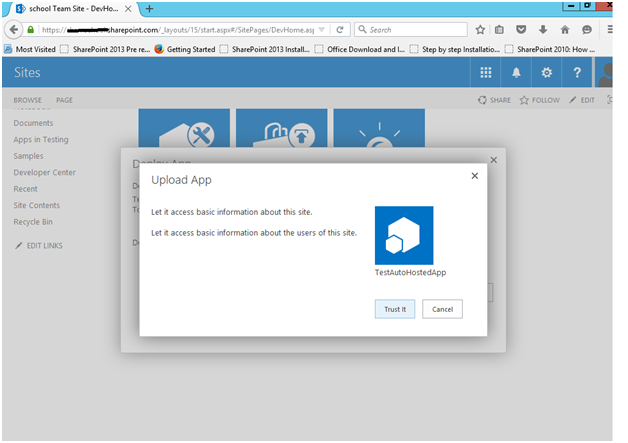The image size is (628, 443).
Task: Click the tools wrench tile
Action: point(184,128)
